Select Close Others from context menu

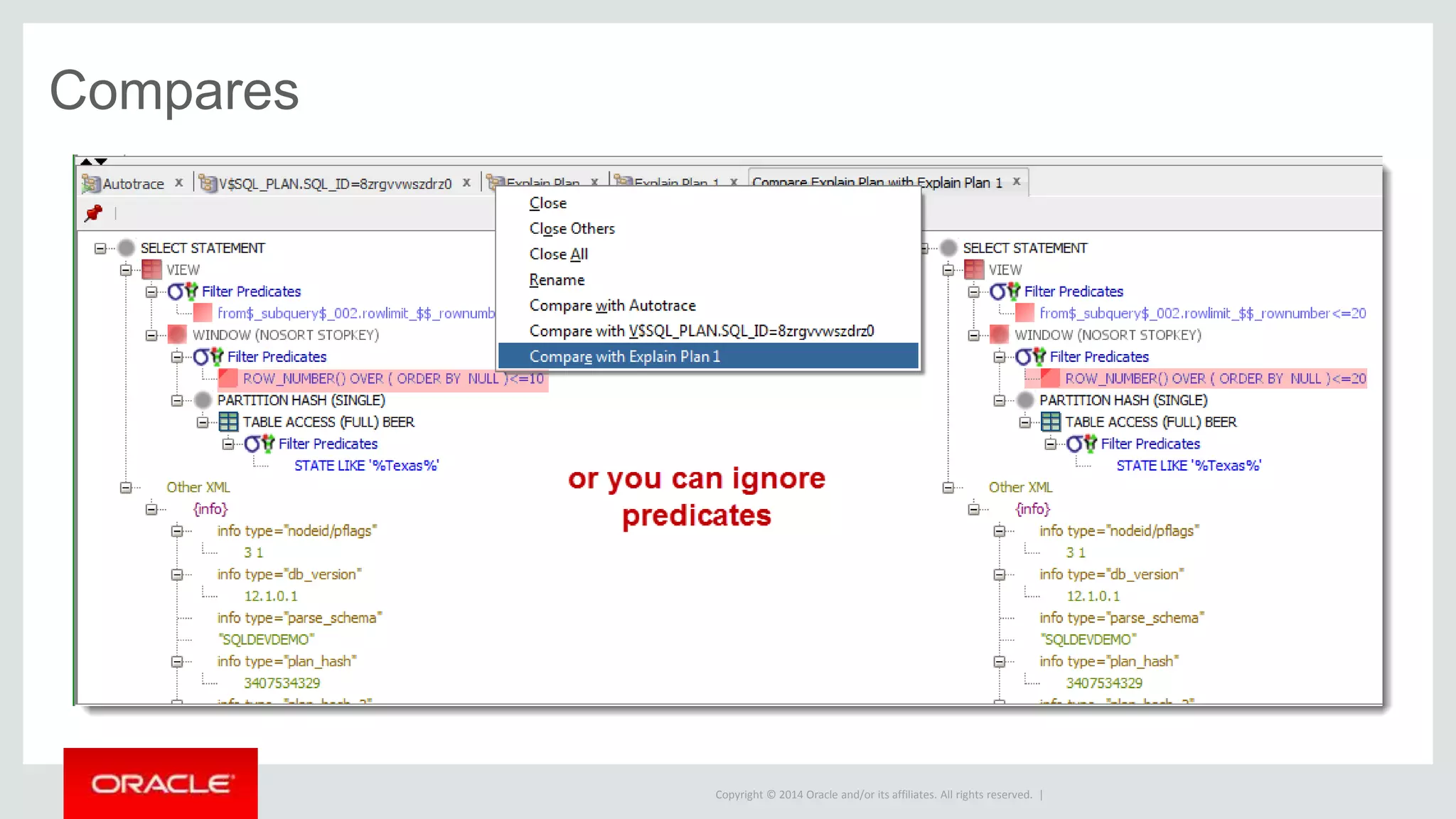click(572, 229)
